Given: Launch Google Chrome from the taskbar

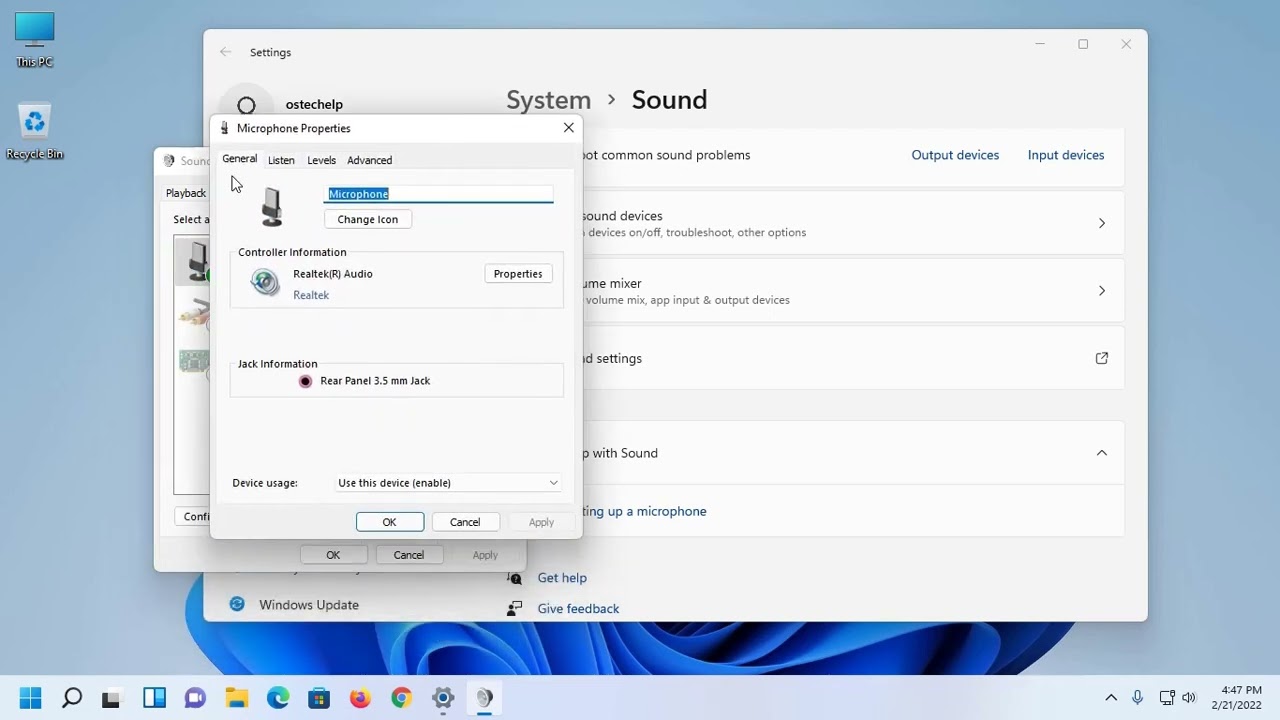Looking at the screenshot, I should [401, 698].
